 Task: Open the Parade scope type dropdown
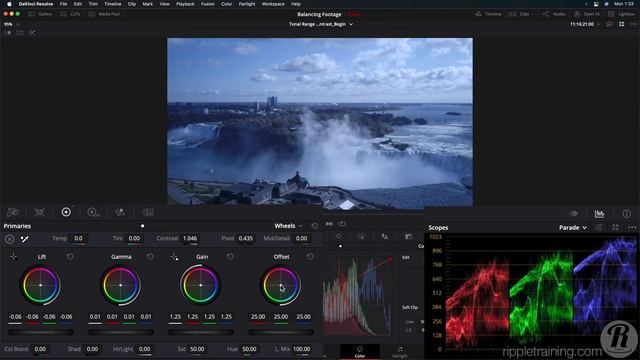[x=573, y=228]
